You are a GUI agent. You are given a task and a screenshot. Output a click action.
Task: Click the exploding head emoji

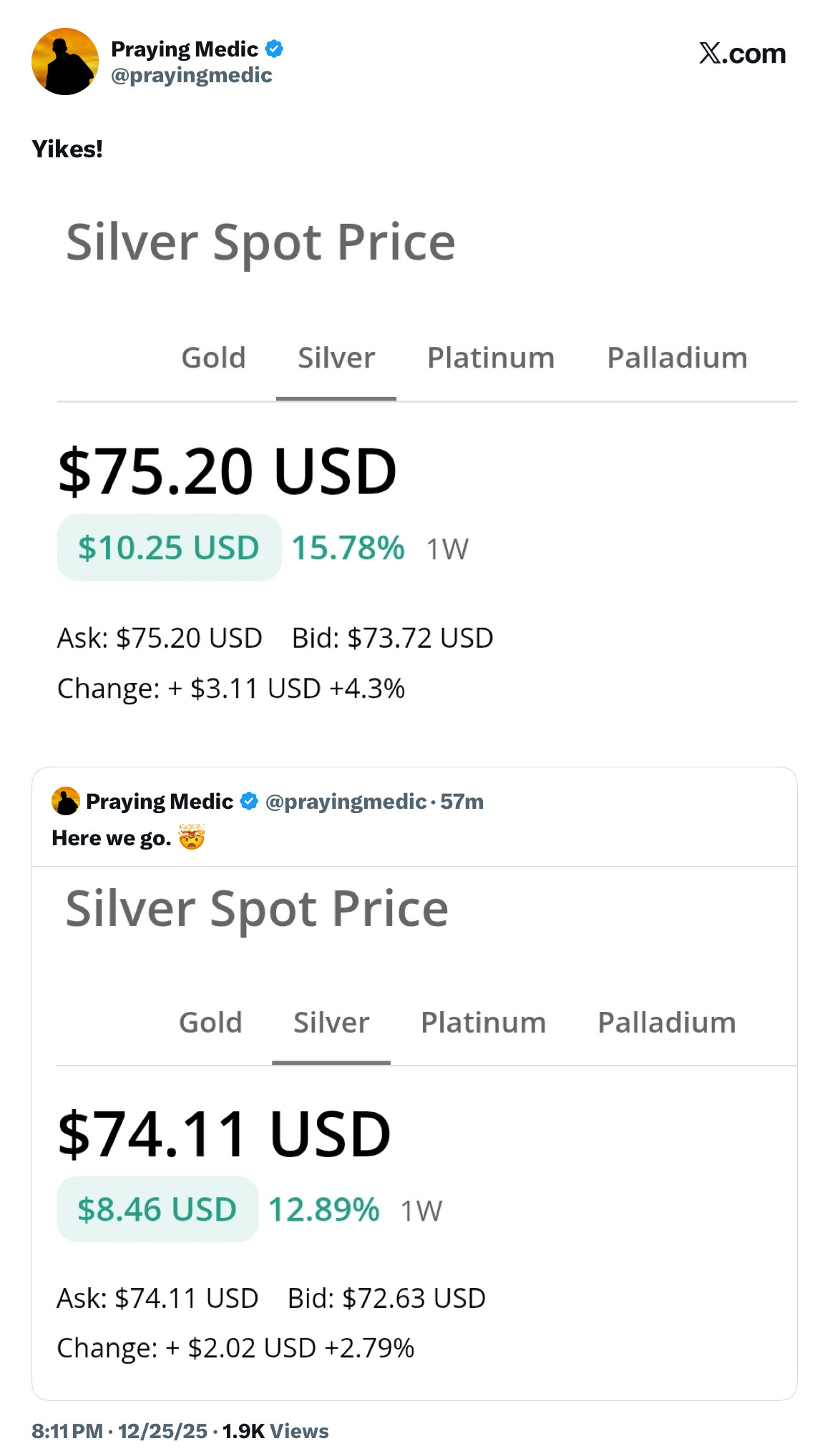(192, 837)
